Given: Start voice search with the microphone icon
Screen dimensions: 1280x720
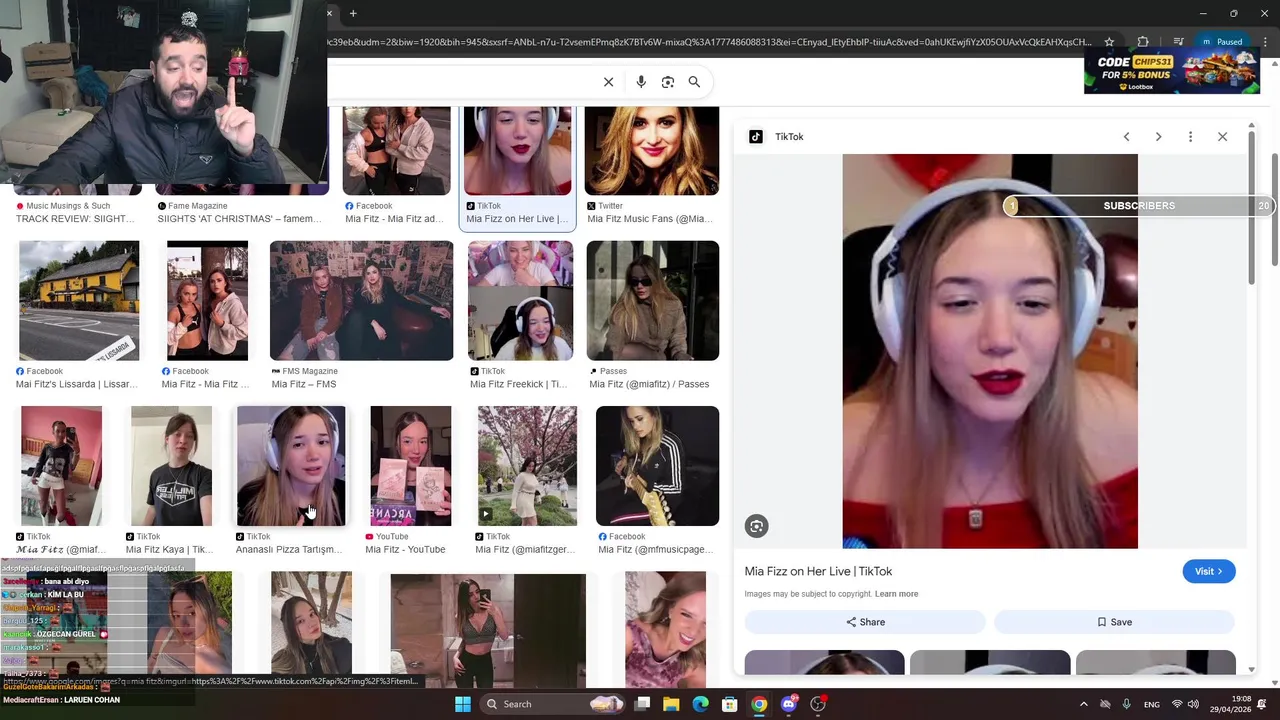Looking at the screenshot, I should pyautogui.click(x=641, y=82).
